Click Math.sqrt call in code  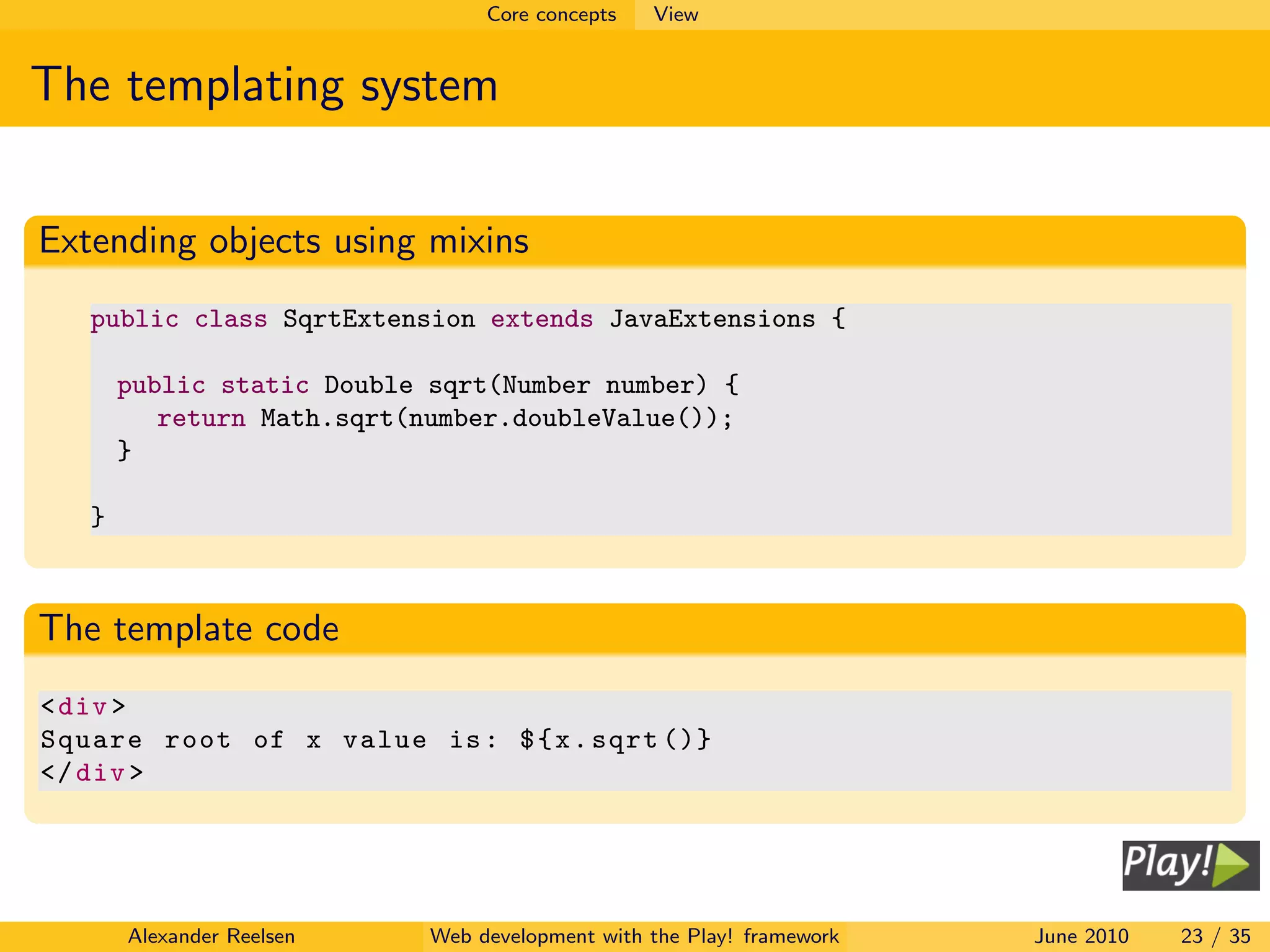(327, 419)
